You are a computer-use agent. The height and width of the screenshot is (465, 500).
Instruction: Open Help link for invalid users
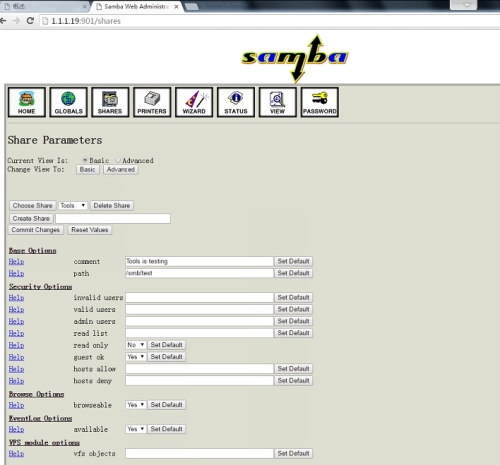[x=16, y=298]
